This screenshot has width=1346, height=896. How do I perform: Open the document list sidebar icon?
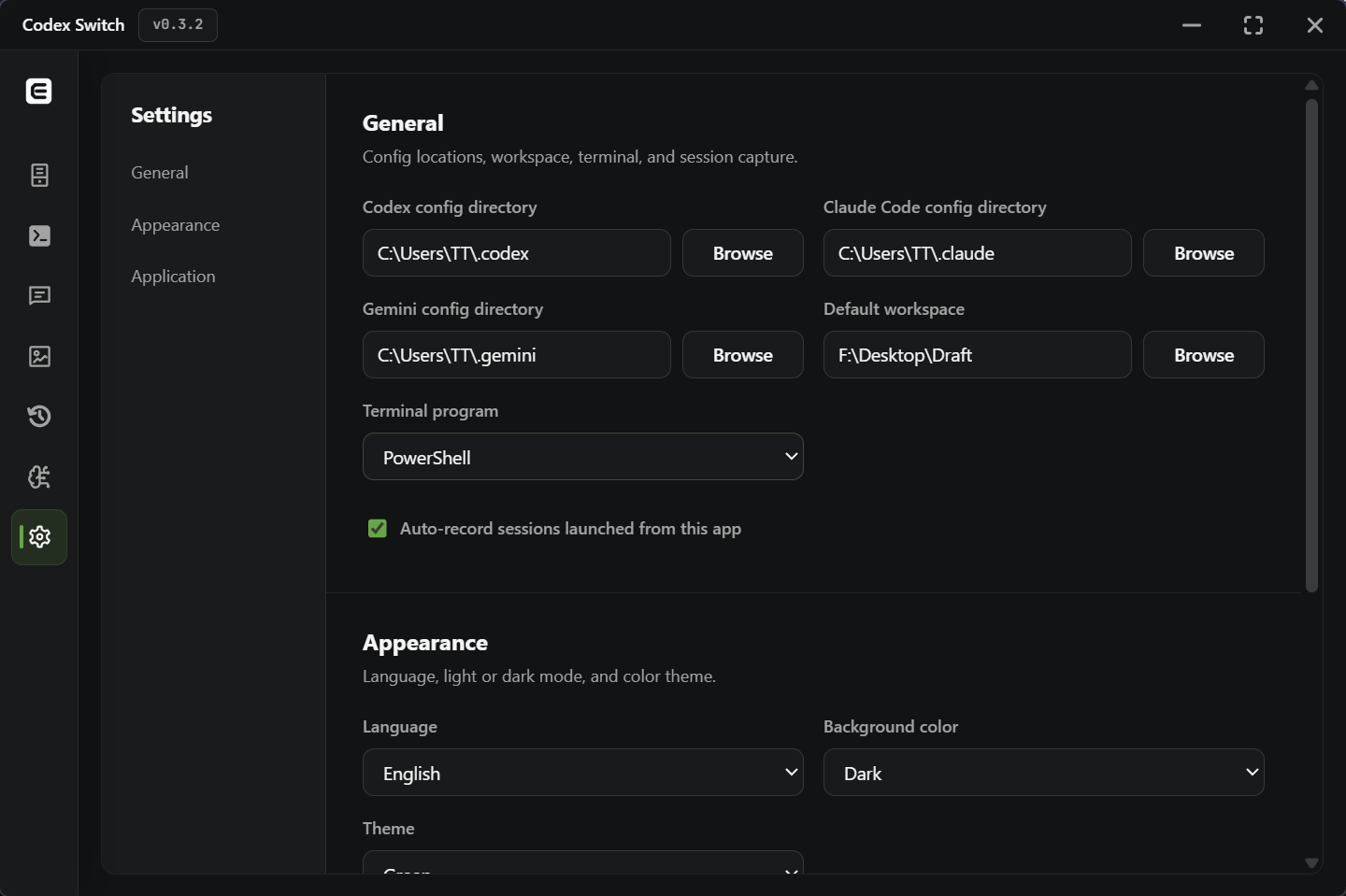(39, 175)
